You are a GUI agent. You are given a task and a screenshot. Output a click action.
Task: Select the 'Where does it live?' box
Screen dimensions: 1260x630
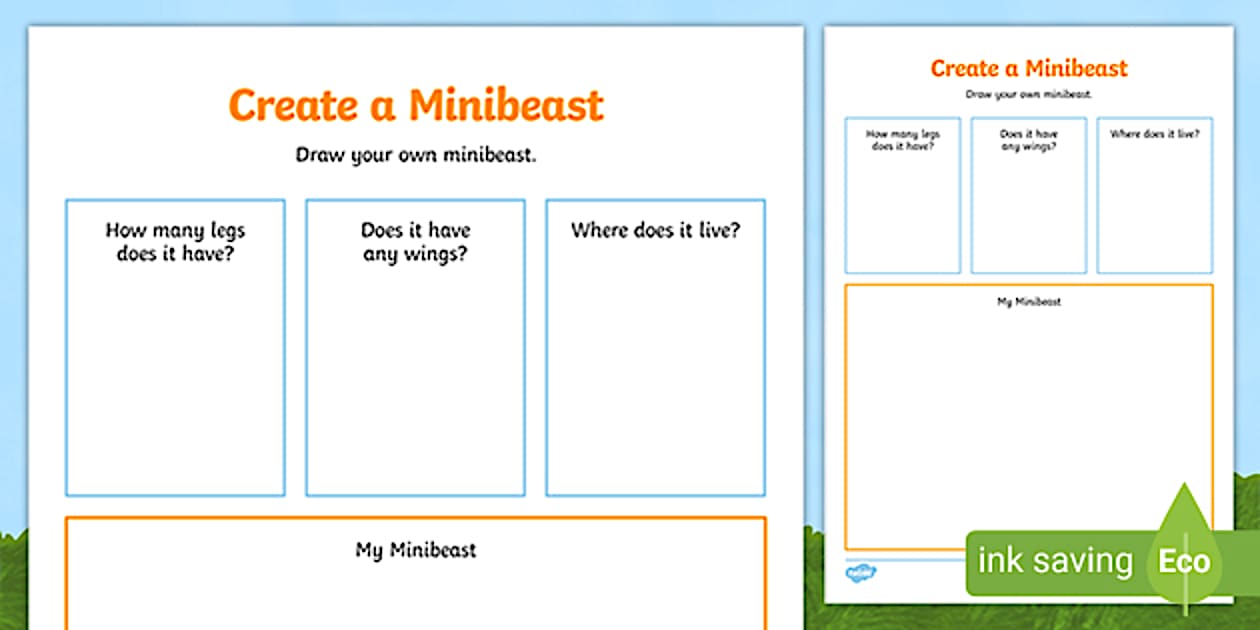coord(654,345)
